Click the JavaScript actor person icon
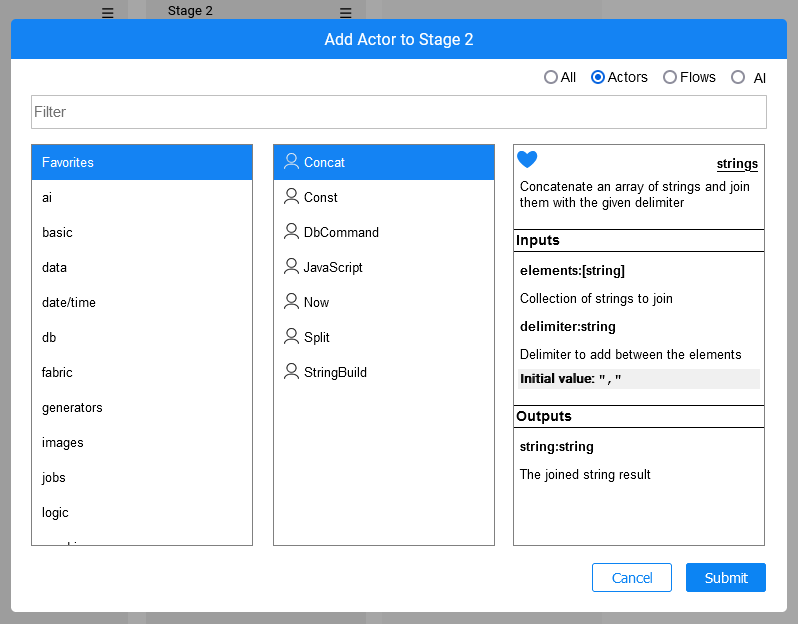This screenshot has height=624, width=798. (x=291, y=266)
